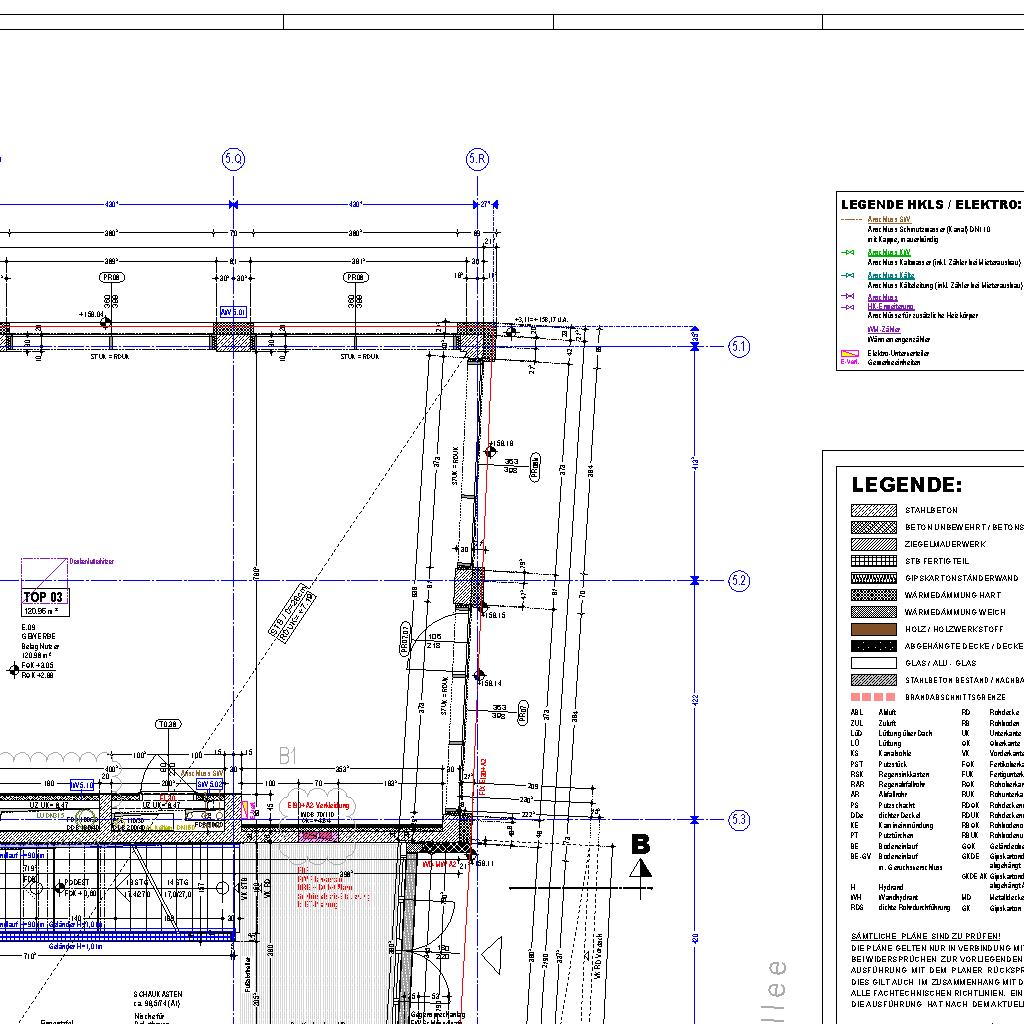Select grid axis marker 5.2
This screenshot has height=1024, width=1024.
[x=739, y=580]
